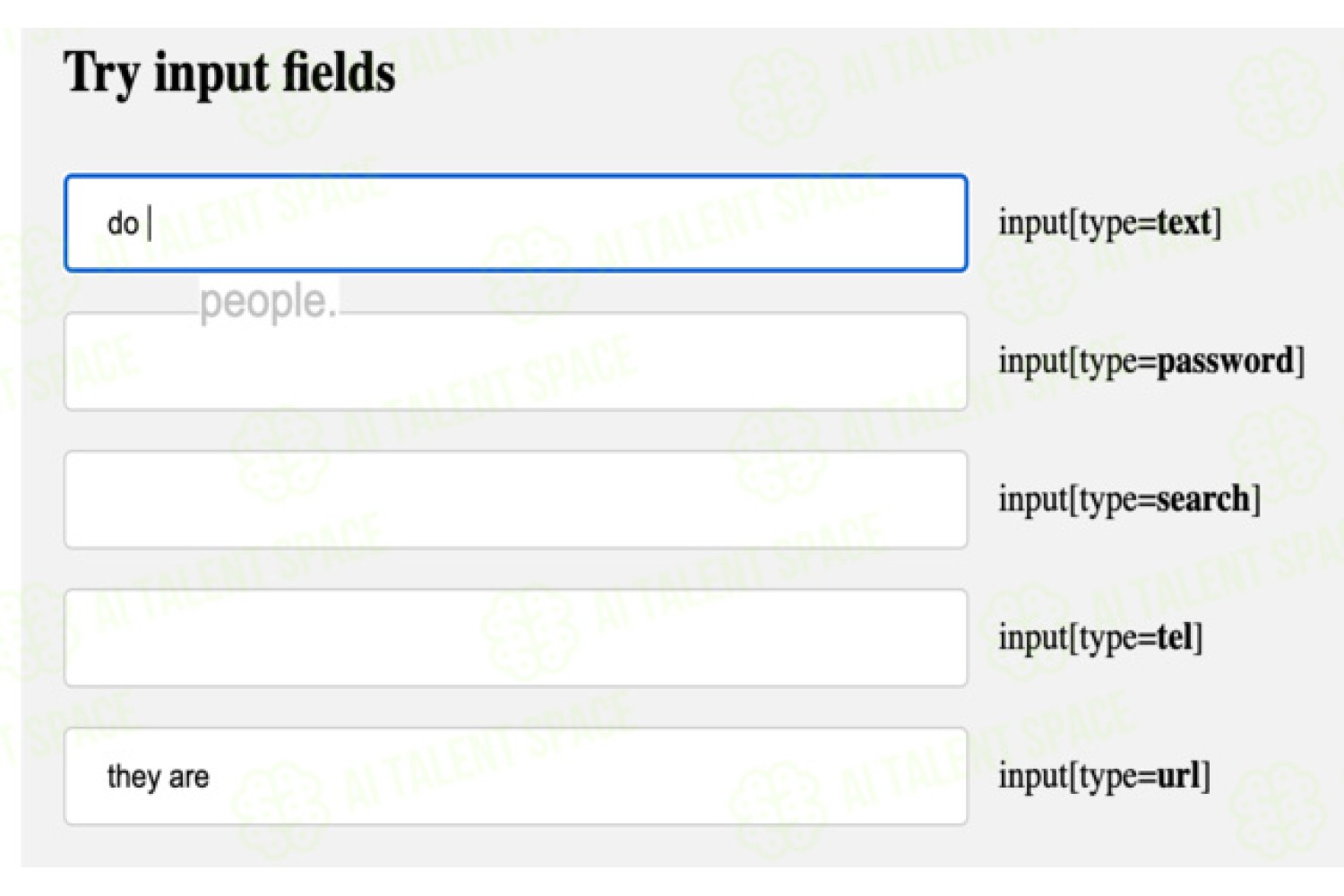This screenshot has height=896, width=1344.
Task: Click the "Try input fields" heading
Action: coord(229,73)
